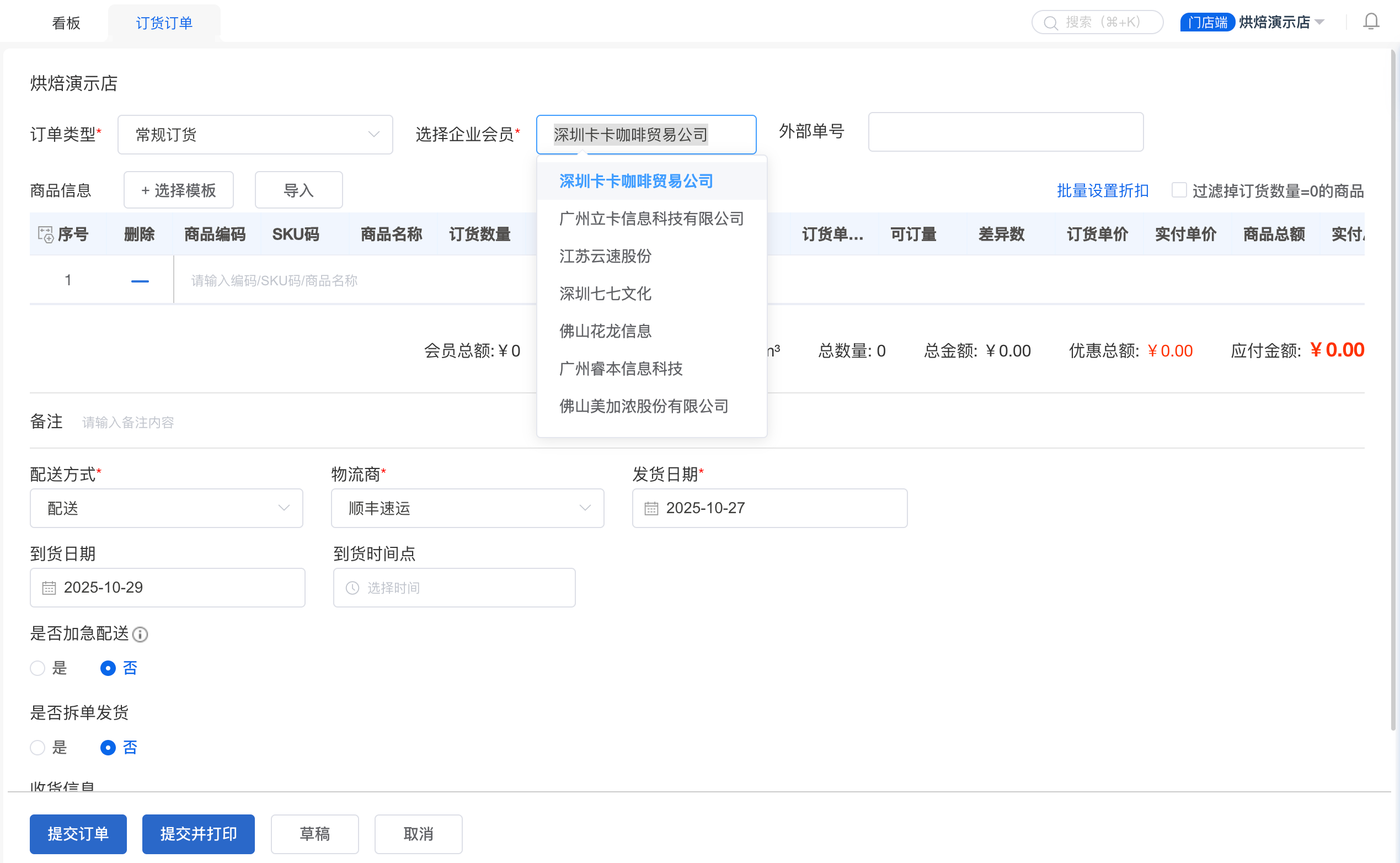Click the calendar icon in 发货日期
The image size is (1400, 863).
(651, 508)
